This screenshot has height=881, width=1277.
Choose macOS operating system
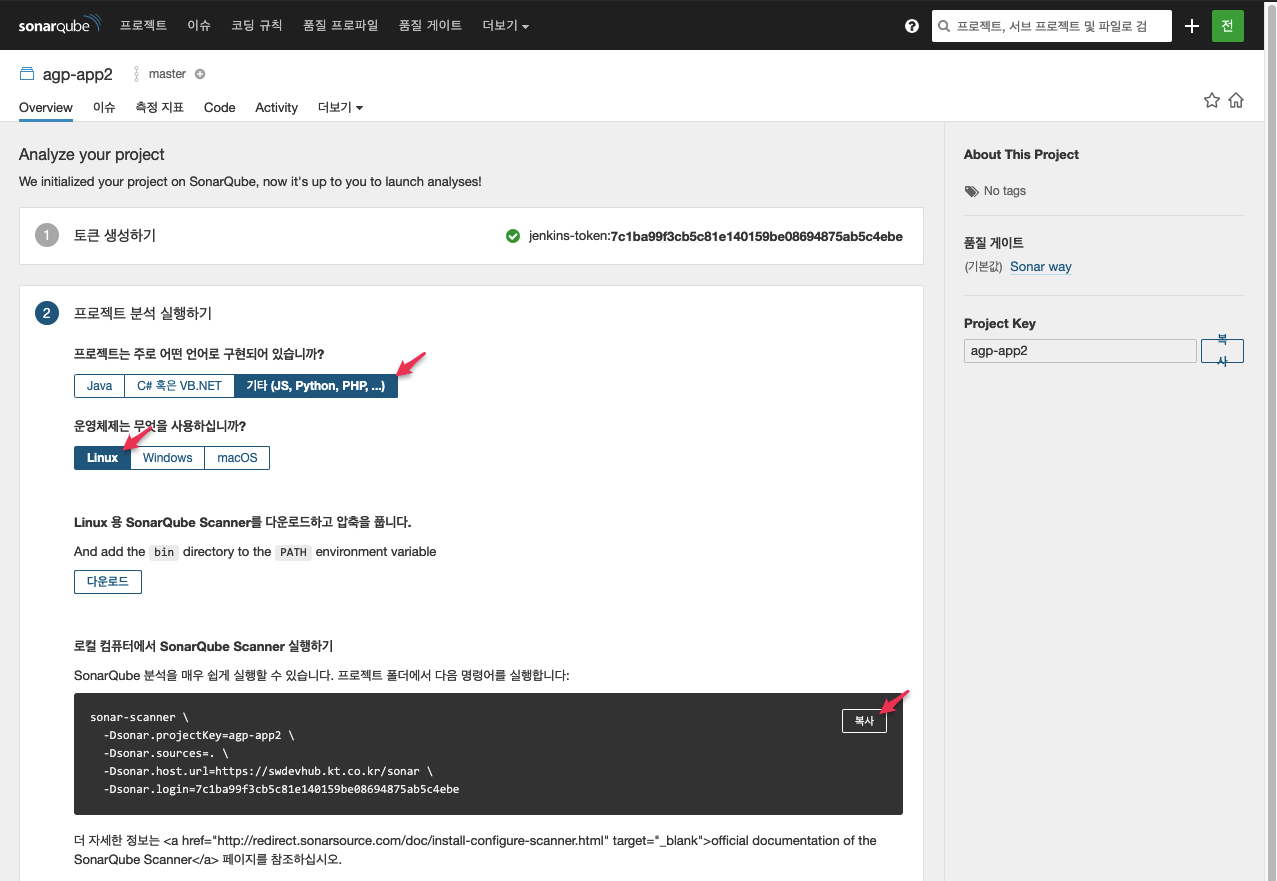[237, 458]
